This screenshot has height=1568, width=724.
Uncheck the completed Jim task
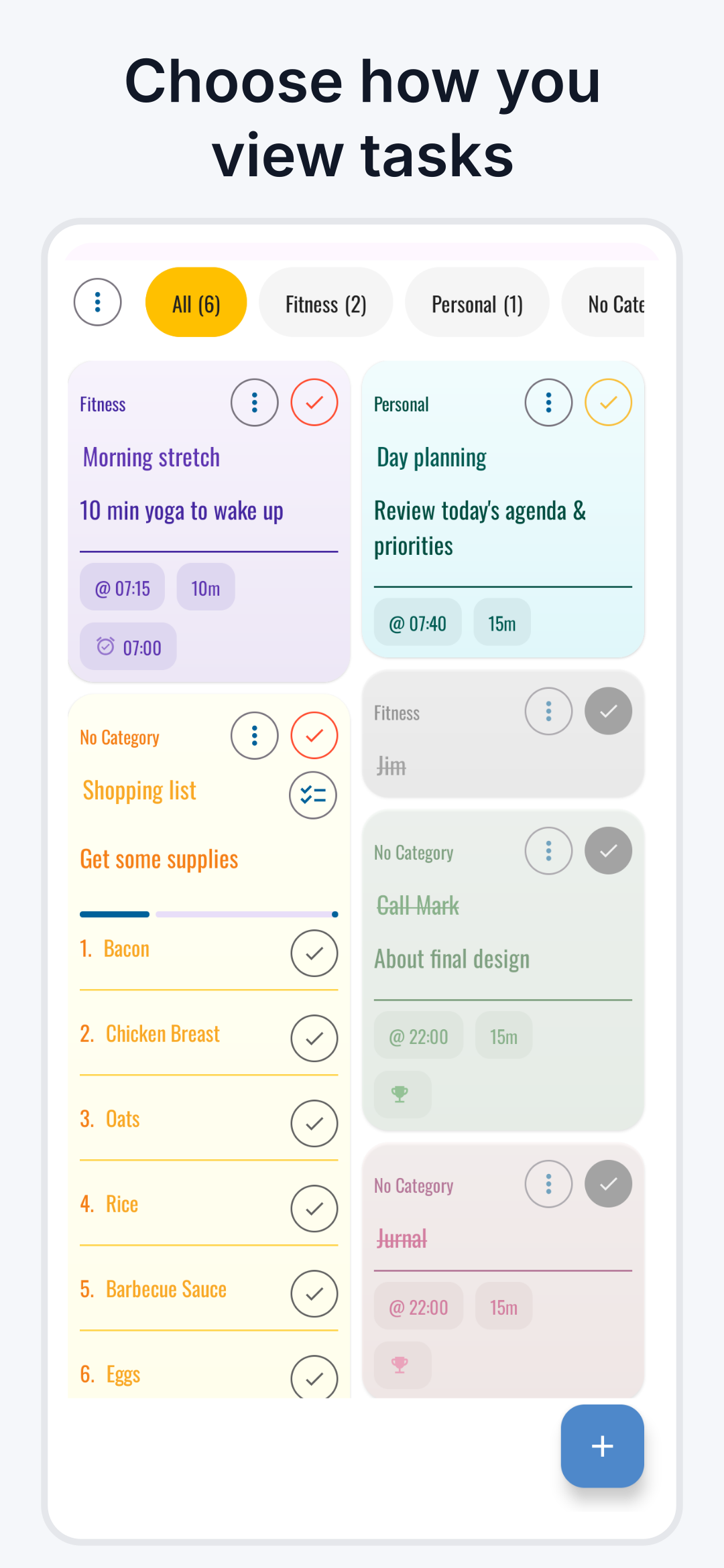click(x=608, y=711)
